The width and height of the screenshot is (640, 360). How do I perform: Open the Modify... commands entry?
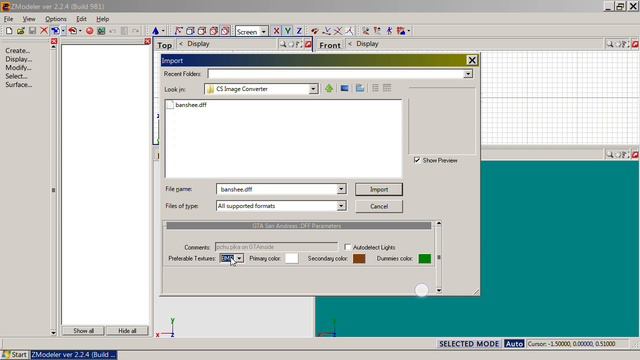pos(18,68)
